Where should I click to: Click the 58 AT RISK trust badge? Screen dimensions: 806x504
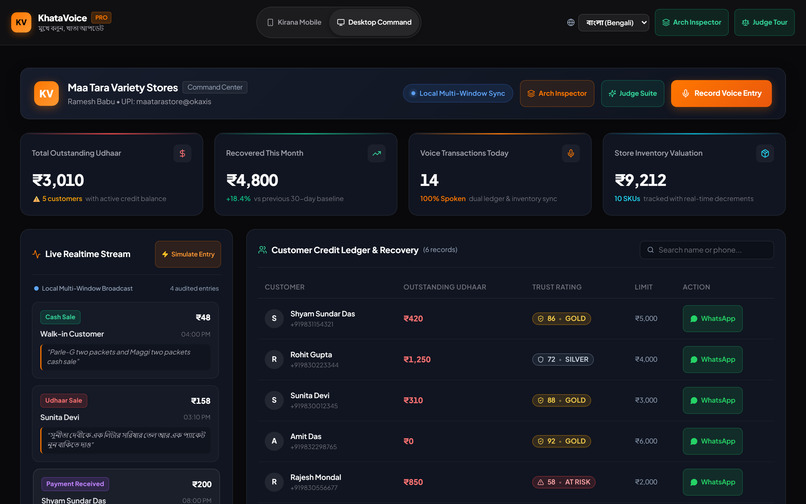564,482
